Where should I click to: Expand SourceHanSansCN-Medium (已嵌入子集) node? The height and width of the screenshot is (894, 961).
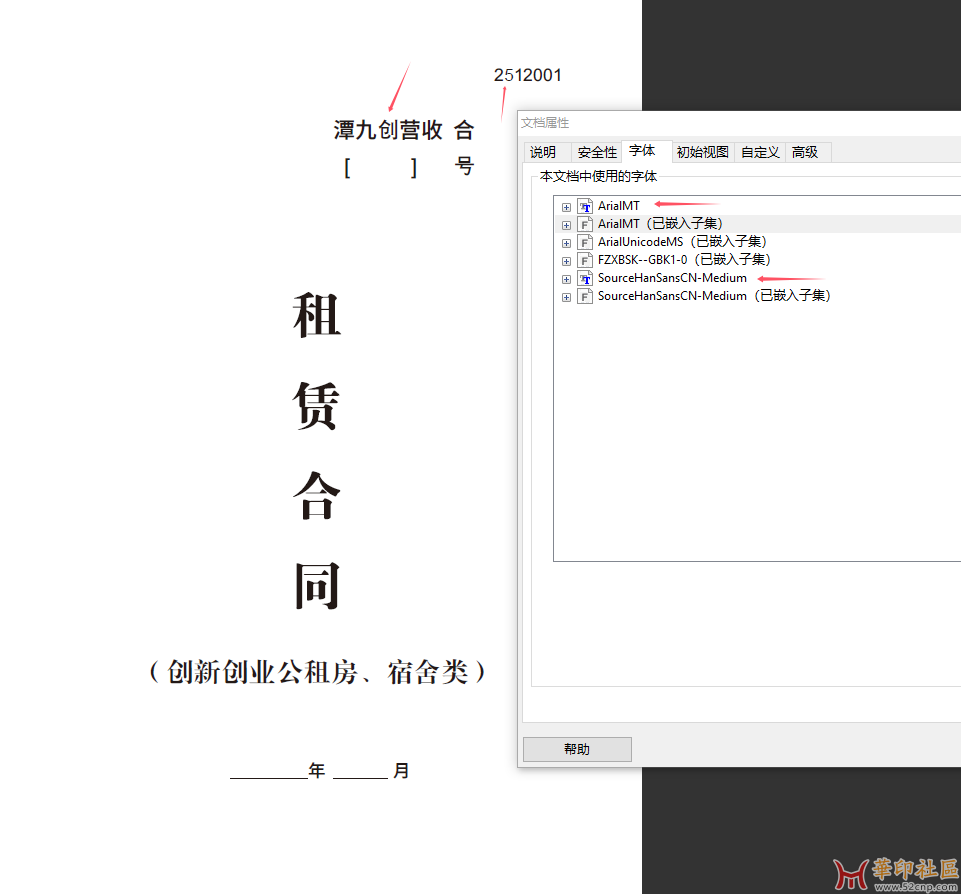[x=566, y=297]
